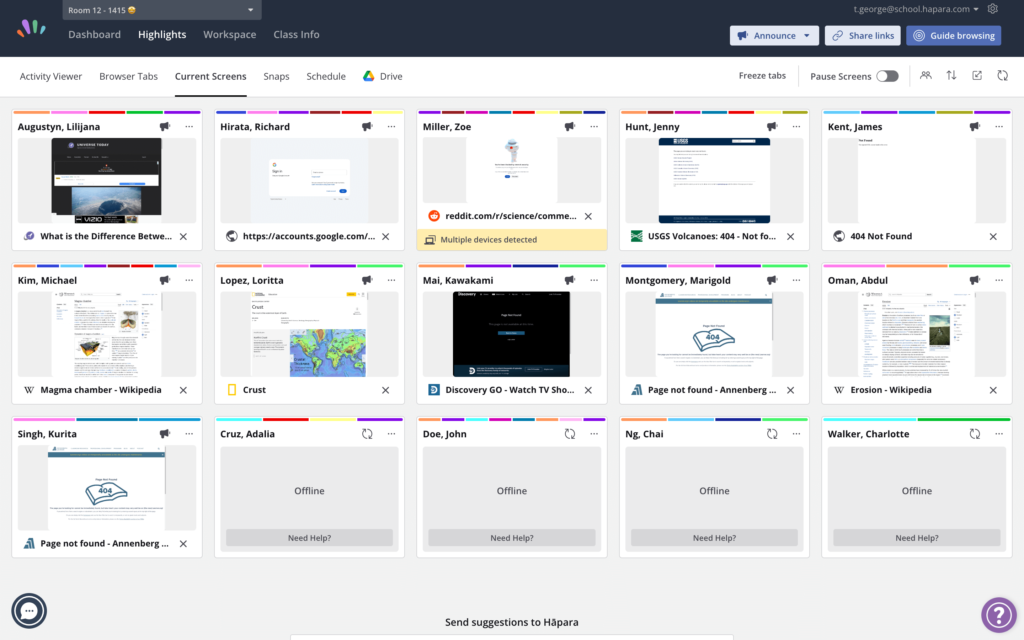Select the groups icon in the toolbar

tap(926, 75)
